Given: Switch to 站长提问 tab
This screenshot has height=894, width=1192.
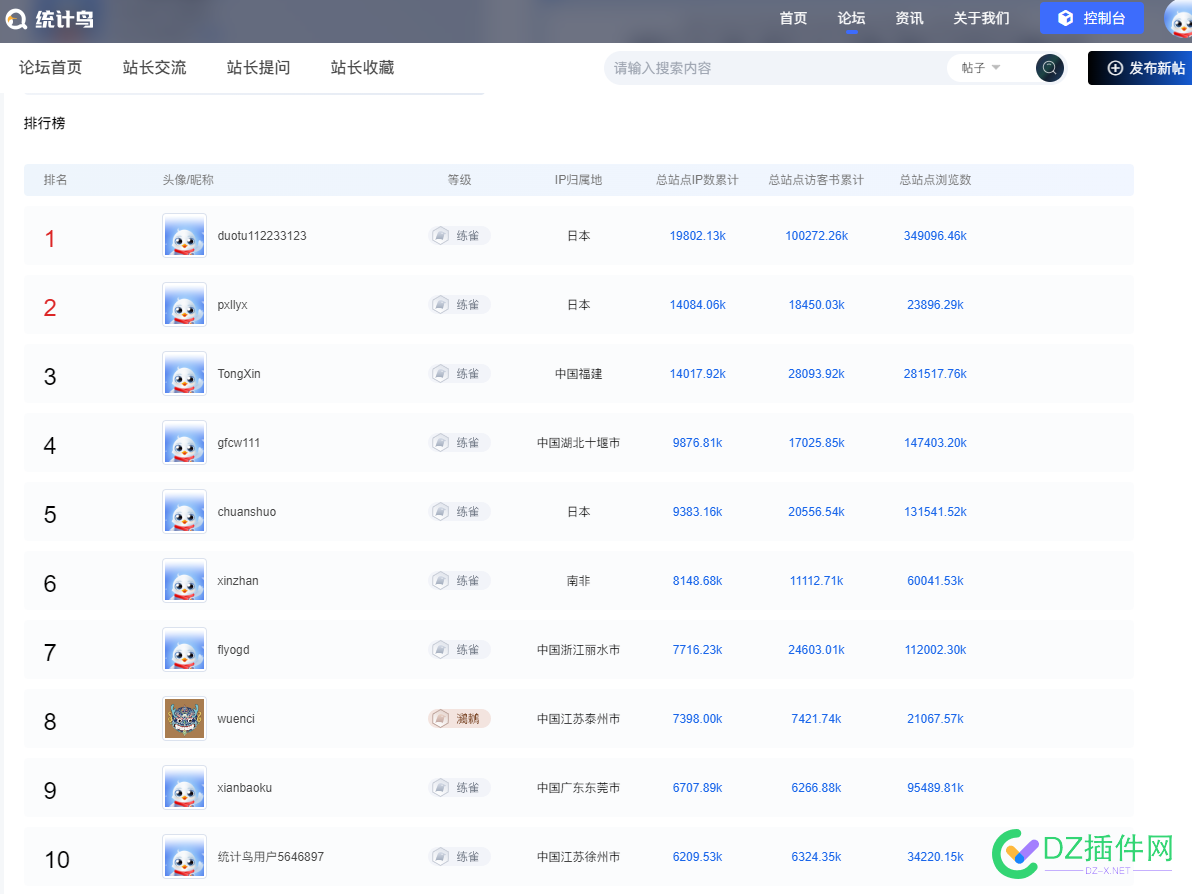Looking at the screenshot, I should [258, 68].
